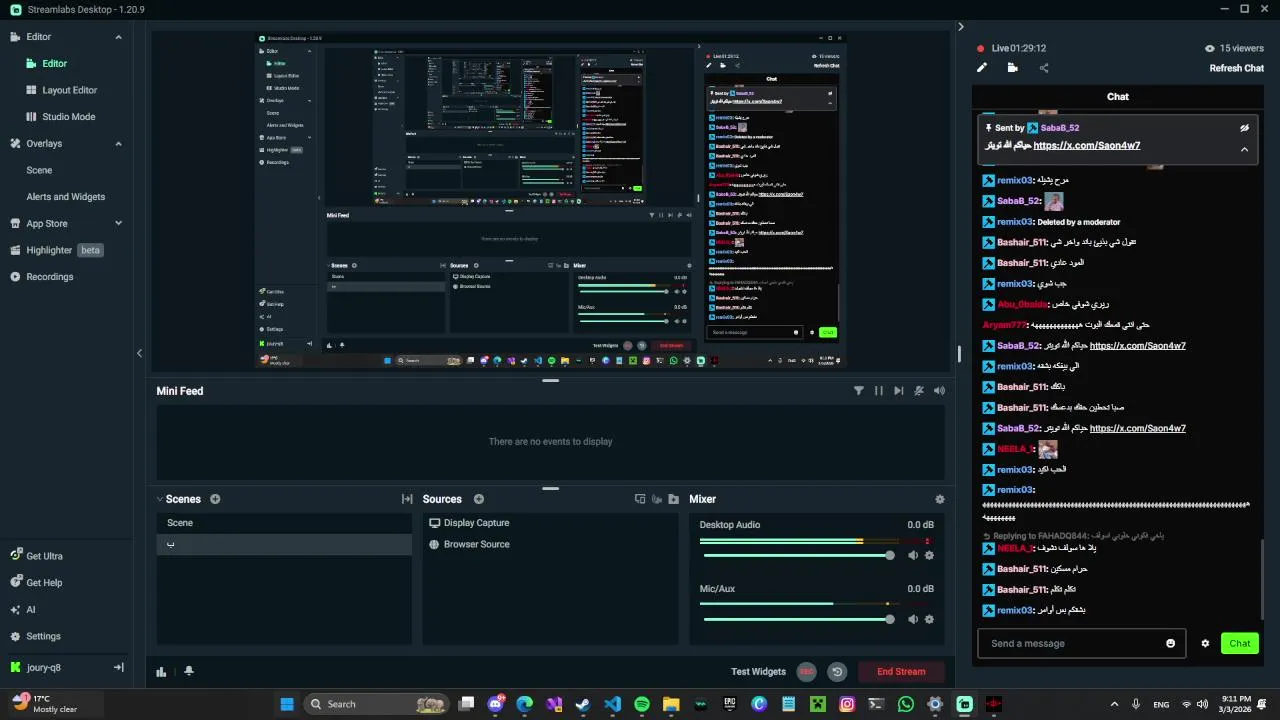The image size is (1280, 720).
Task: Edit stream info with pencil icon
Action: click(x=982, y=68)
